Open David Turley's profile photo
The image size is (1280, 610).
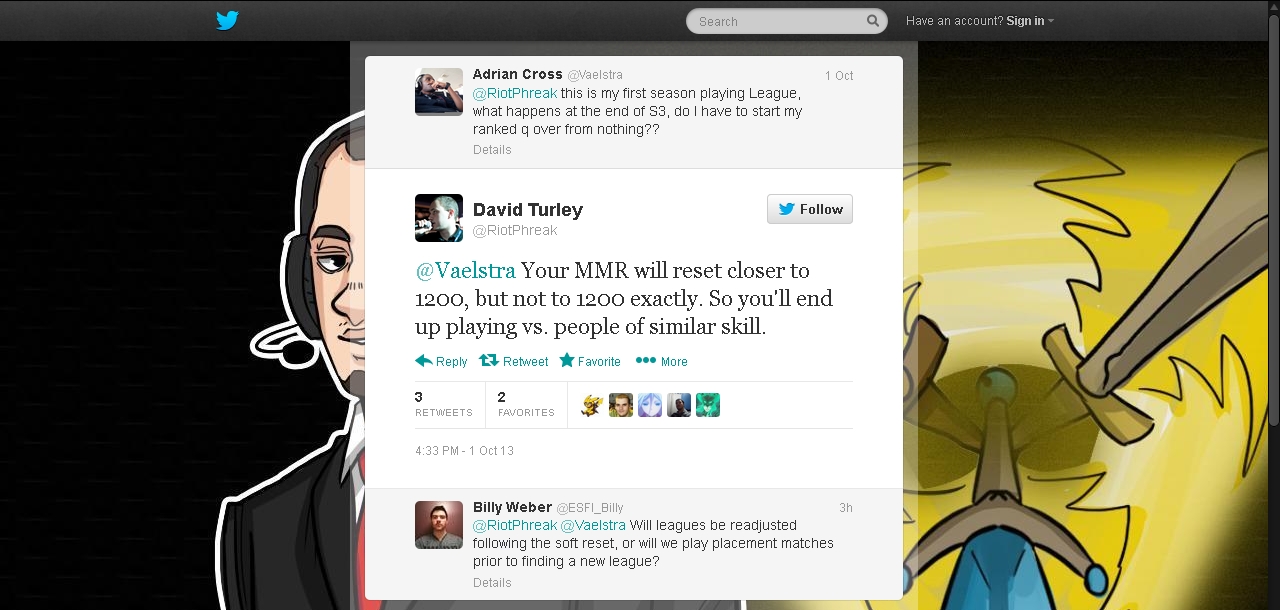439,218
